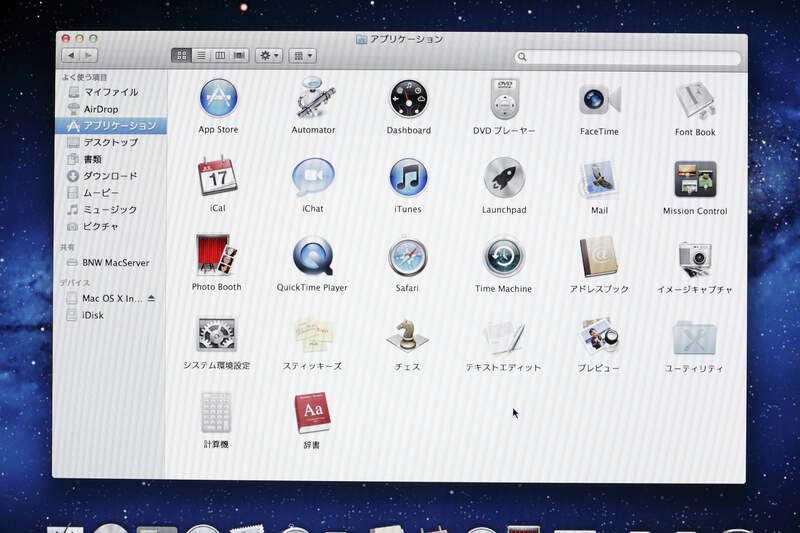Select the iTunes music note icon
The image size is (800, 533).
(408, 178)
